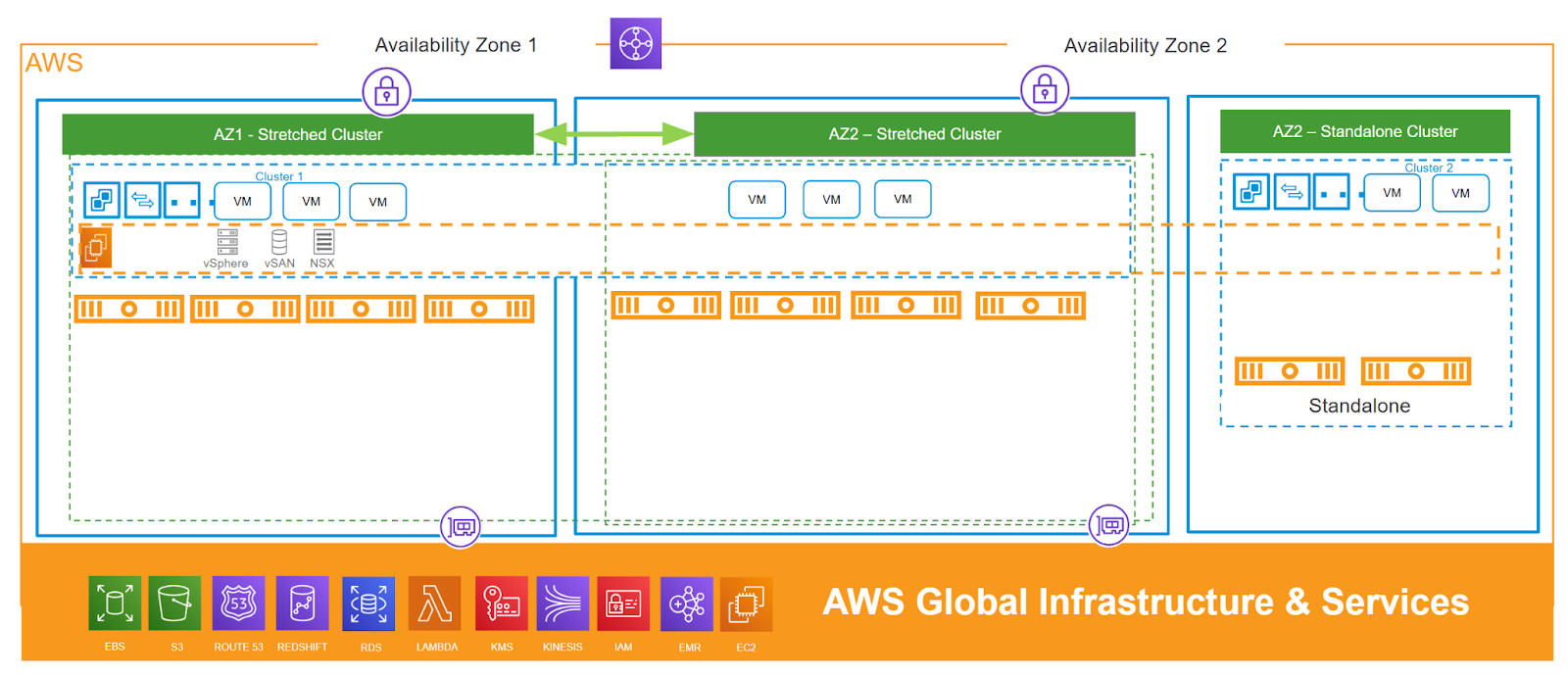
Task: Select the AZ2 – Standalone Cluster header
Action: 1364,131
